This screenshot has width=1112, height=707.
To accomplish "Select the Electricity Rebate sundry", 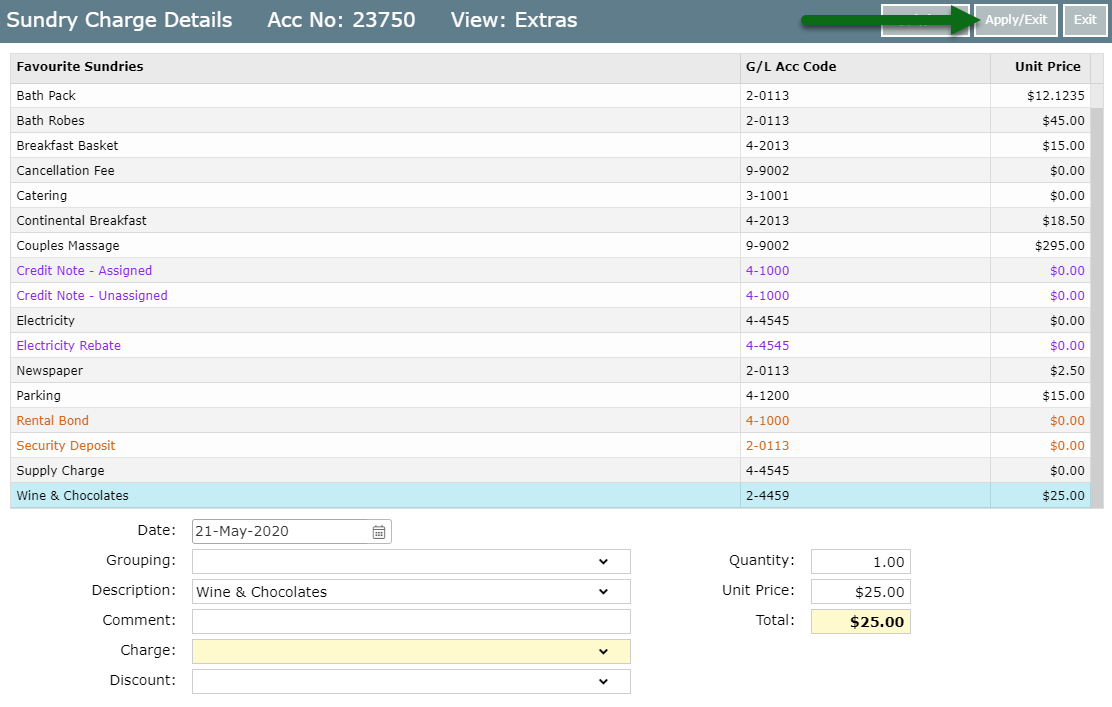I will (x=550, y=345).
